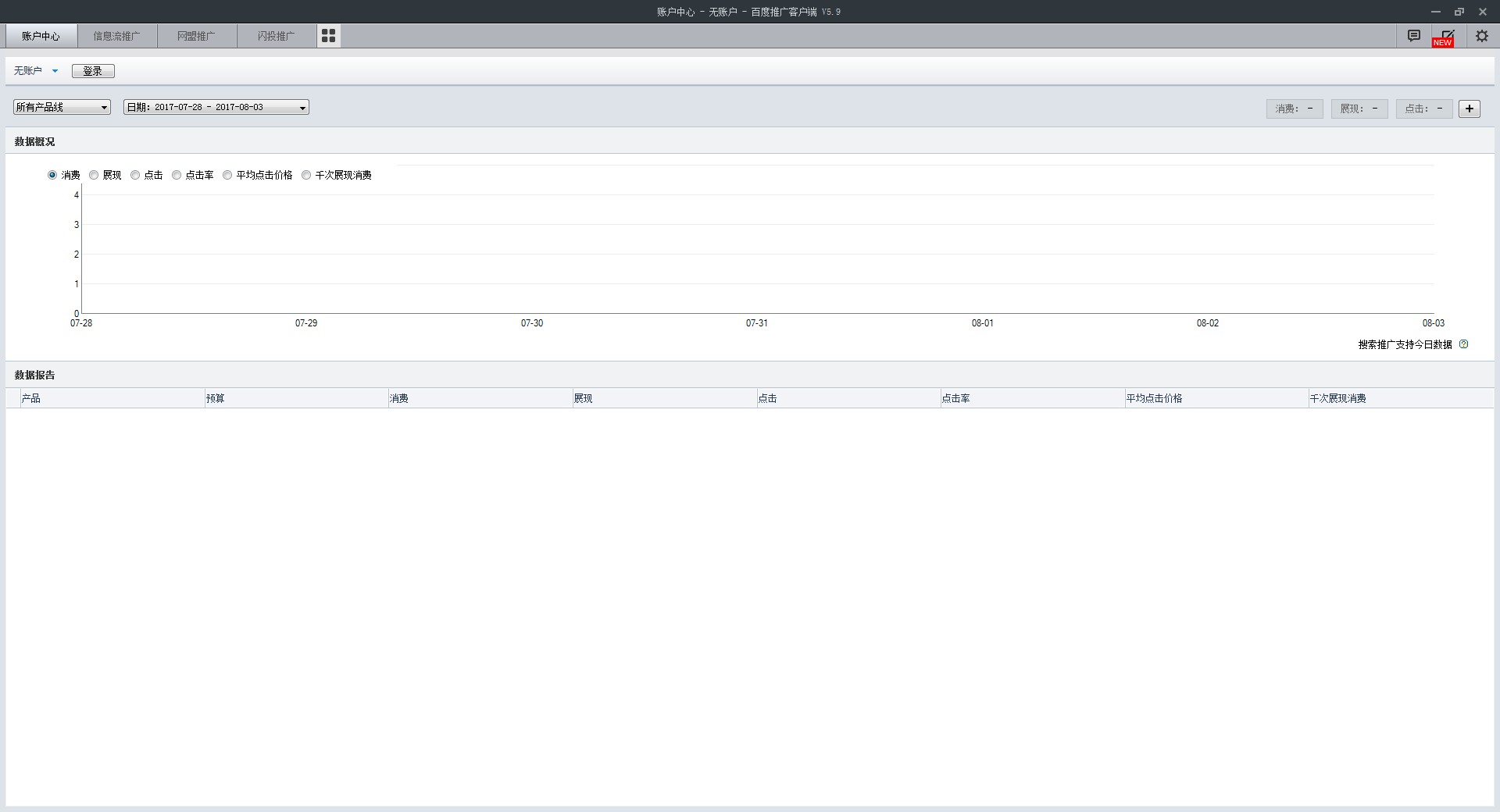Click the plus button to add metric
This screenshot has width=1500, height=812.
[1469, 109]
